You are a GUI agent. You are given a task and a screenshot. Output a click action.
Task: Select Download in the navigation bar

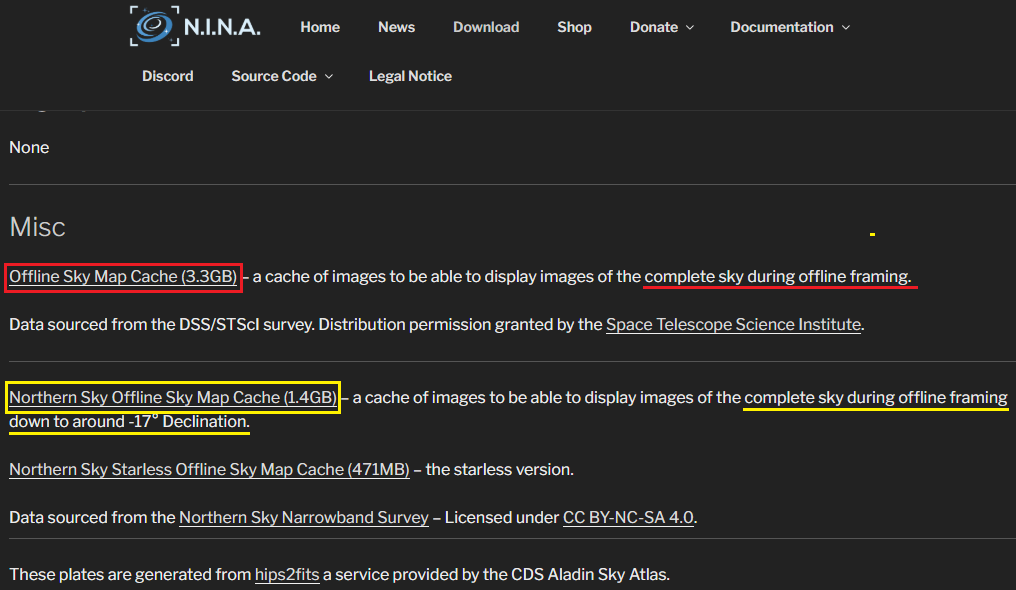point(486,27)
